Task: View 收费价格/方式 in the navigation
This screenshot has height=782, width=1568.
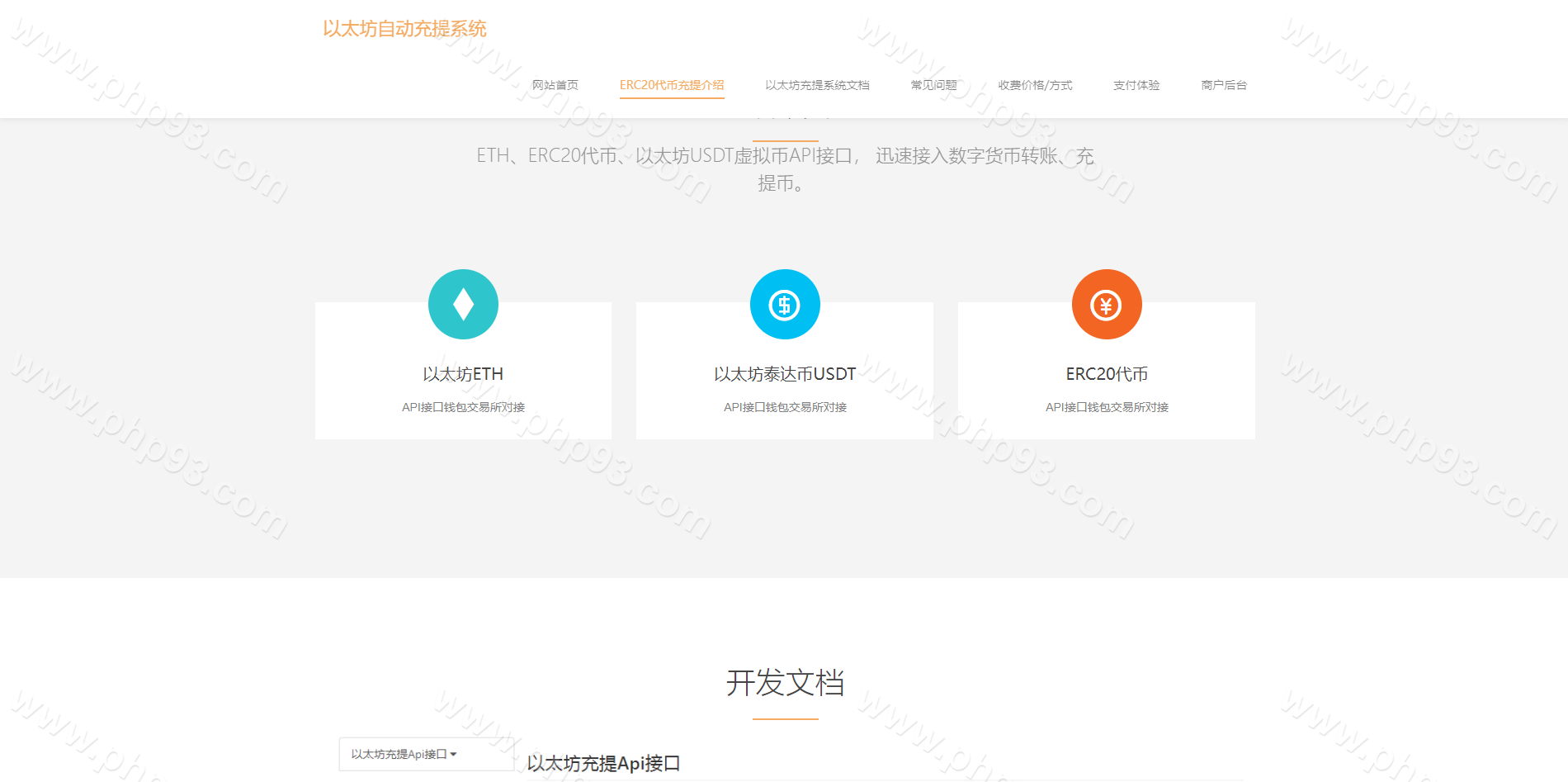Action: (x=1035, y=85)
